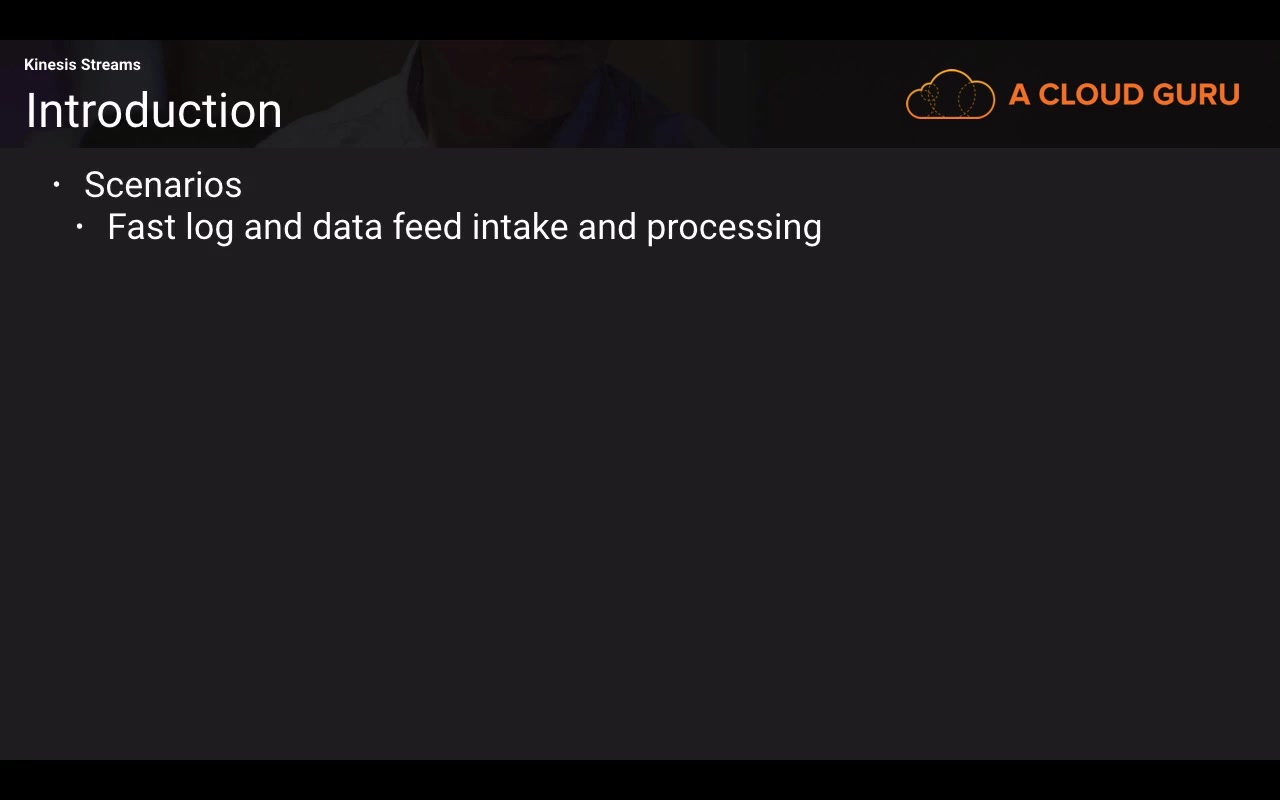The height and width of the screenshot is (800, 1280).
Task: Click the word processing in the sub-bullet
Action: (x=734, y=228)
